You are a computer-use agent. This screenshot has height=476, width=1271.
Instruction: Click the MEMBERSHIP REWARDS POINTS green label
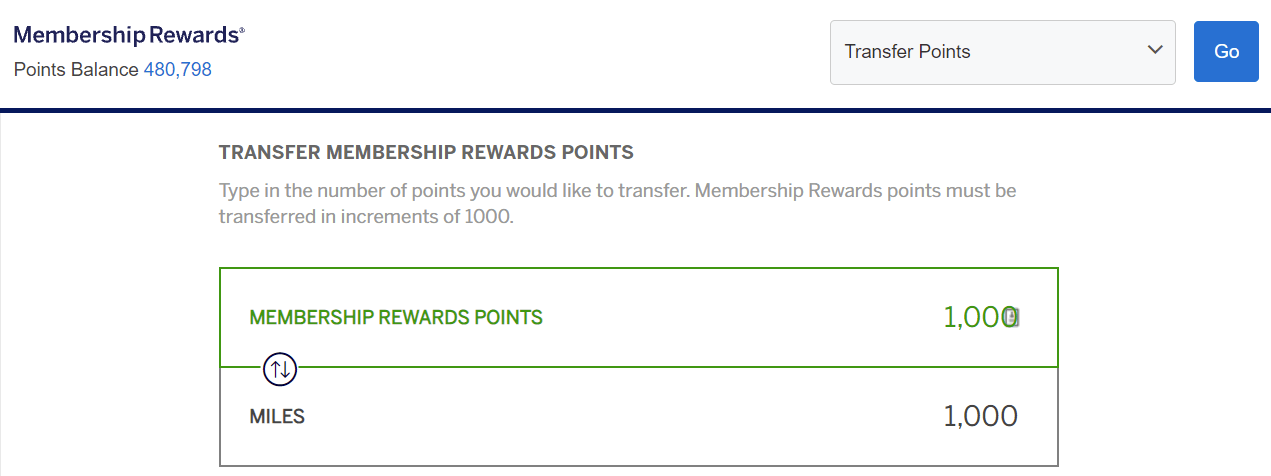396,318
